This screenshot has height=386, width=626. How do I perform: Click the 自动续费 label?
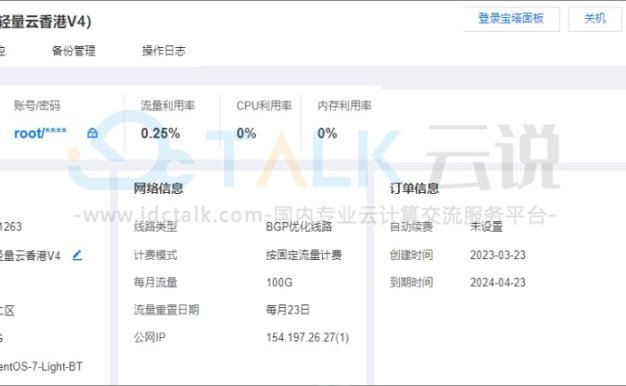click(x=412, y=227)
